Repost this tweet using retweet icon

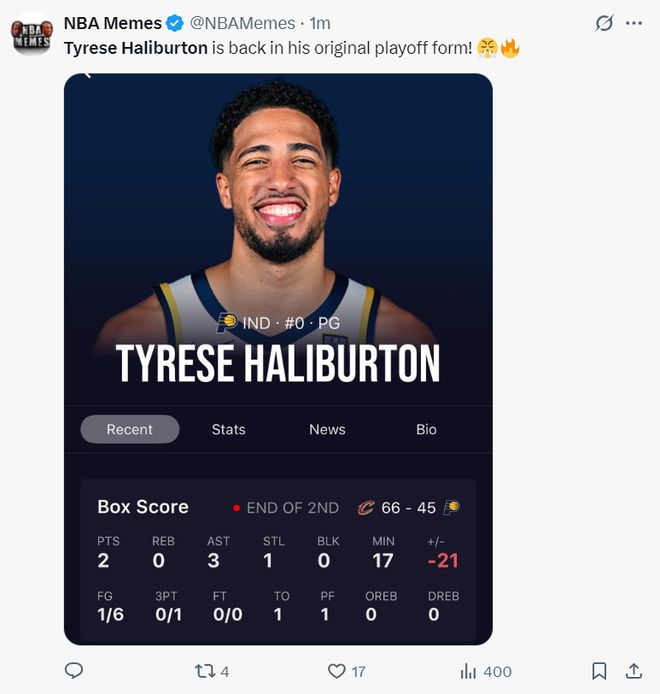point(205,671)
